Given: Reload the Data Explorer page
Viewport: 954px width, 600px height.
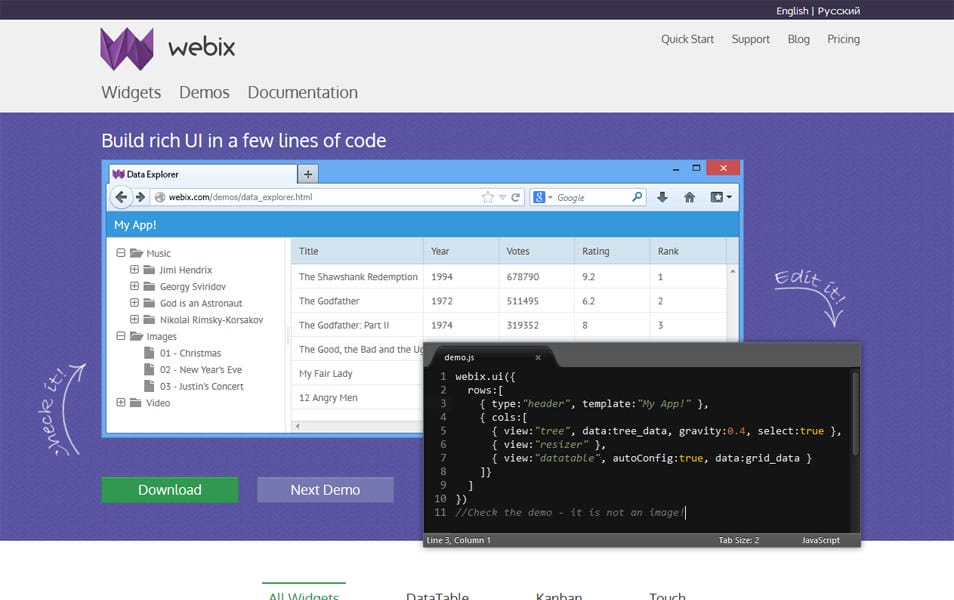Looking at the screenshot, I should pos(515,197).
